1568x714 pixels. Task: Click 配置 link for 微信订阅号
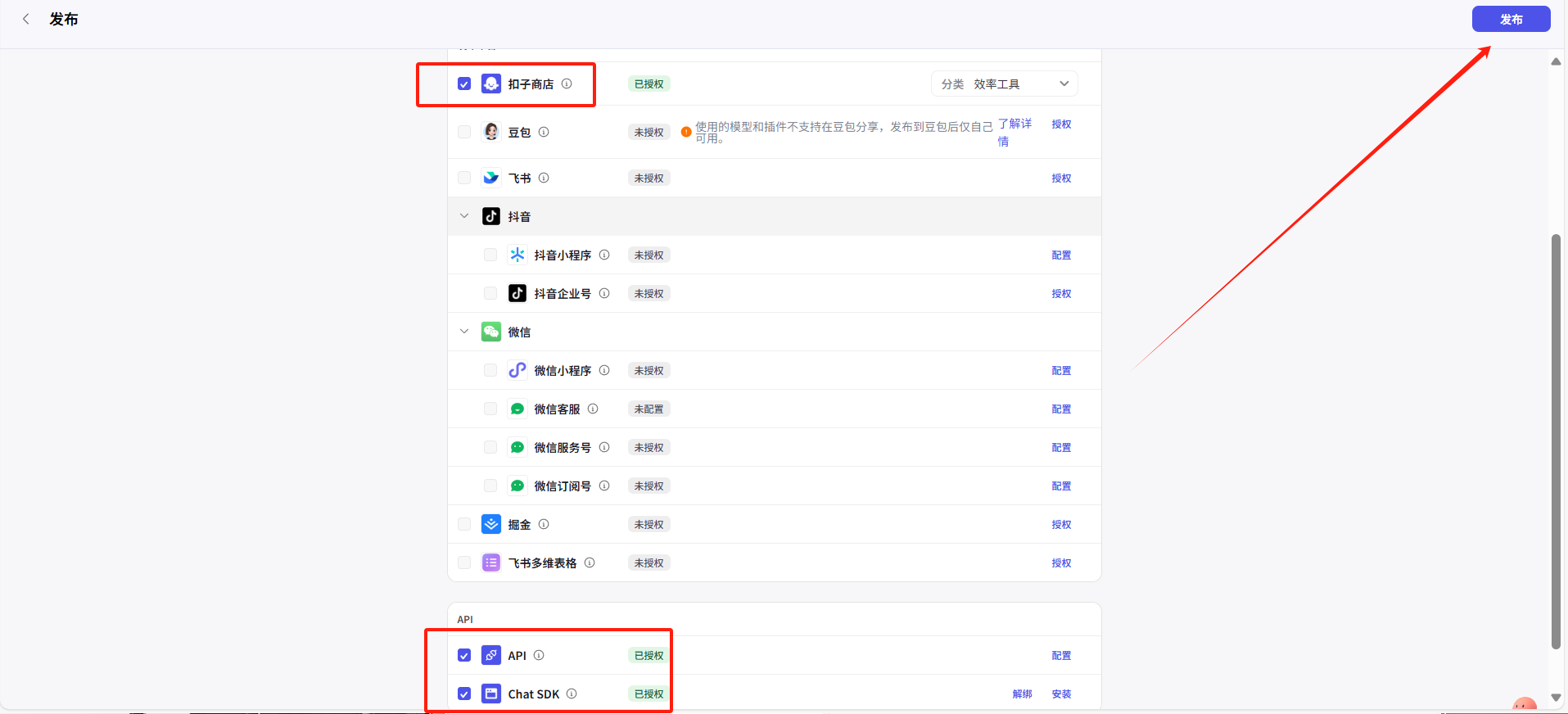1061,486
